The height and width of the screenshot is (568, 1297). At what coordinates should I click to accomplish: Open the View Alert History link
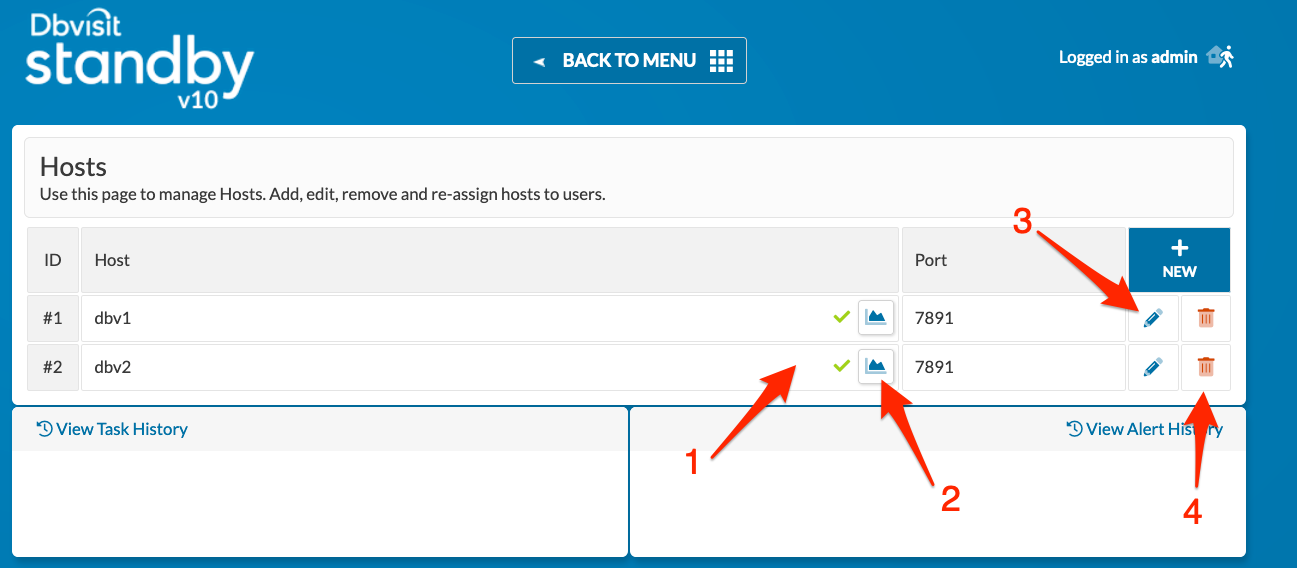1144,429
